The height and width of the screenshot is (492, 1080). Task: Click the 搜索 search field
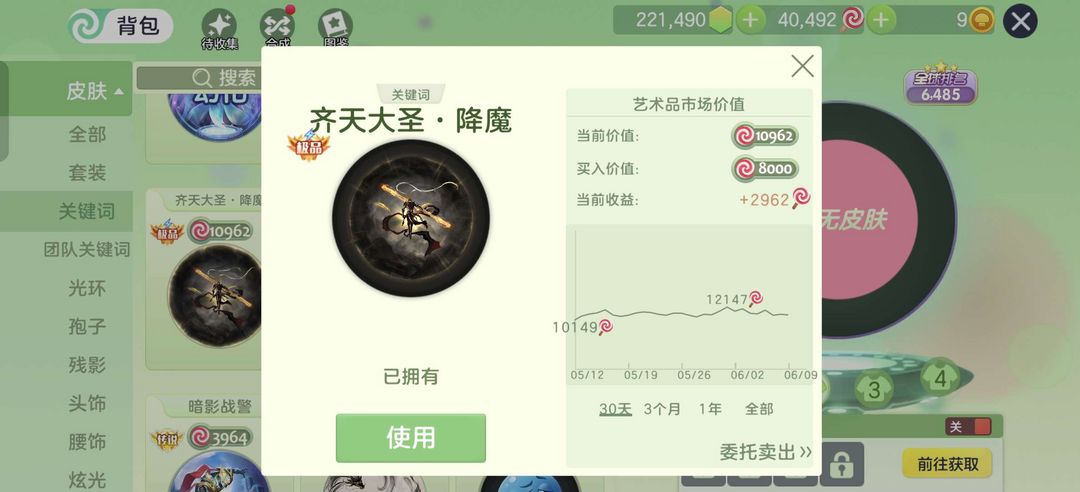point(198,78)
